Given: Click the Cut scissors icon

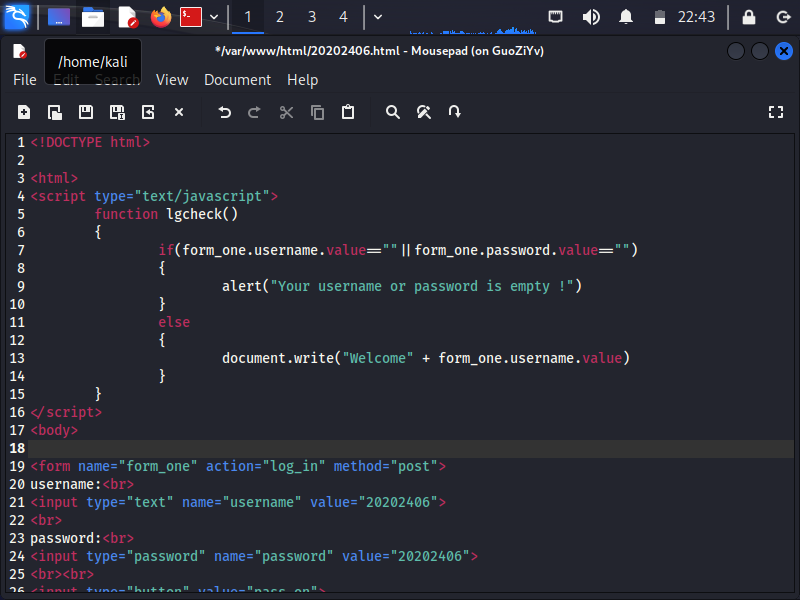Looking at the screenshot, I should (286, 112).
